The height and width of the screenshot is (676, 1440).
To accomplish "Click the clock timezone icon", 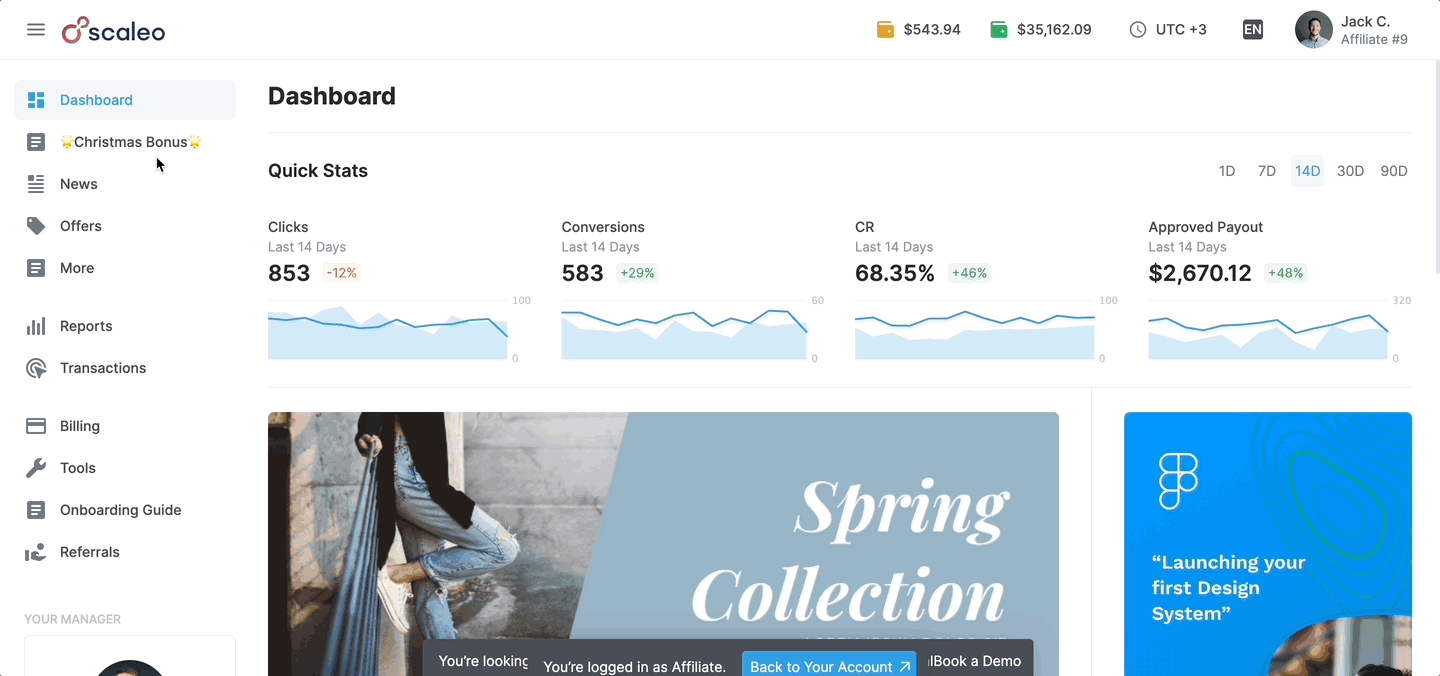I will (1138, 30).
